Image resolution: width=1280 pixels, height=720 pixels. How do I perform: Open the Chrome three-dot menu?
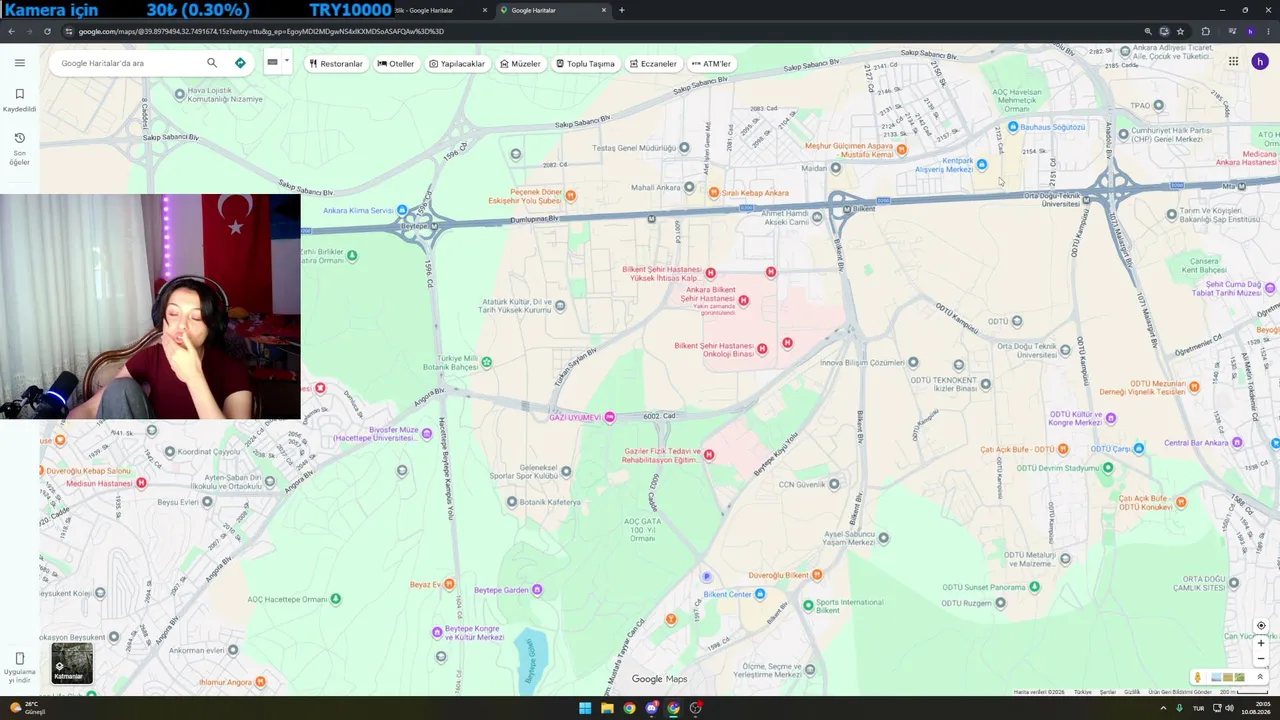point(1267,31)
